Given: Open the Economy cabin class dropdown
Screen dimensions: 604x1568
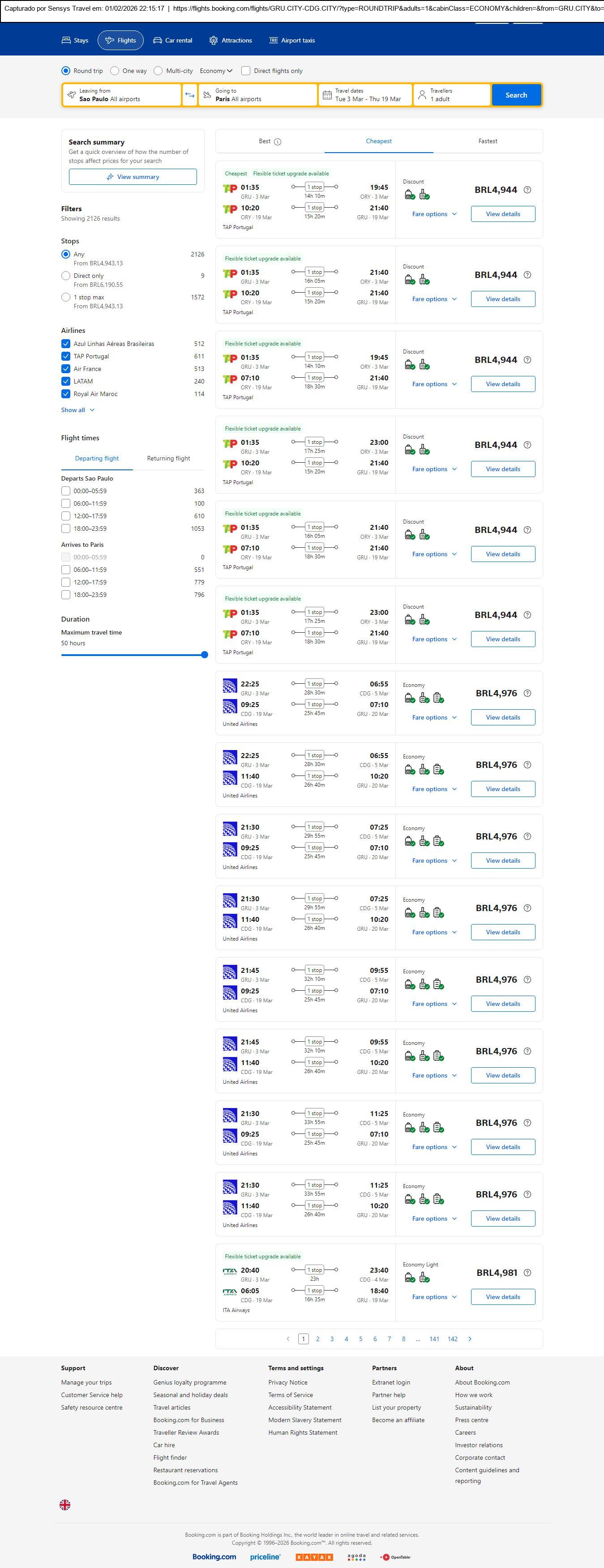Looking at the screenshot, I should 216,71.
